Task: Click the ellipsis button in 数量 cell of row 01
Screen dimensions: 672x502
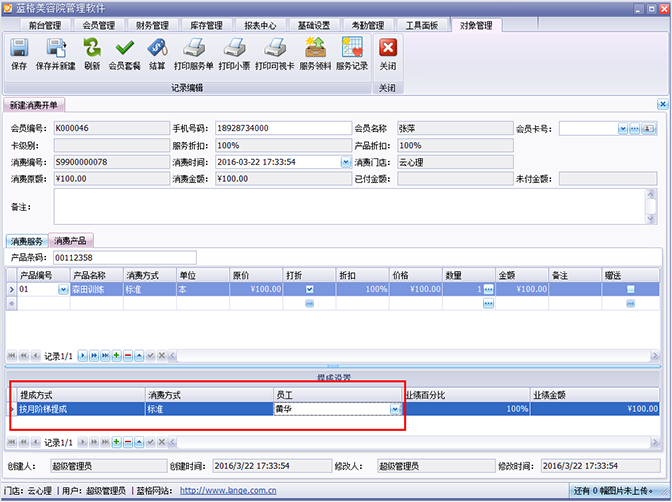Action: (x=488, y=289)
